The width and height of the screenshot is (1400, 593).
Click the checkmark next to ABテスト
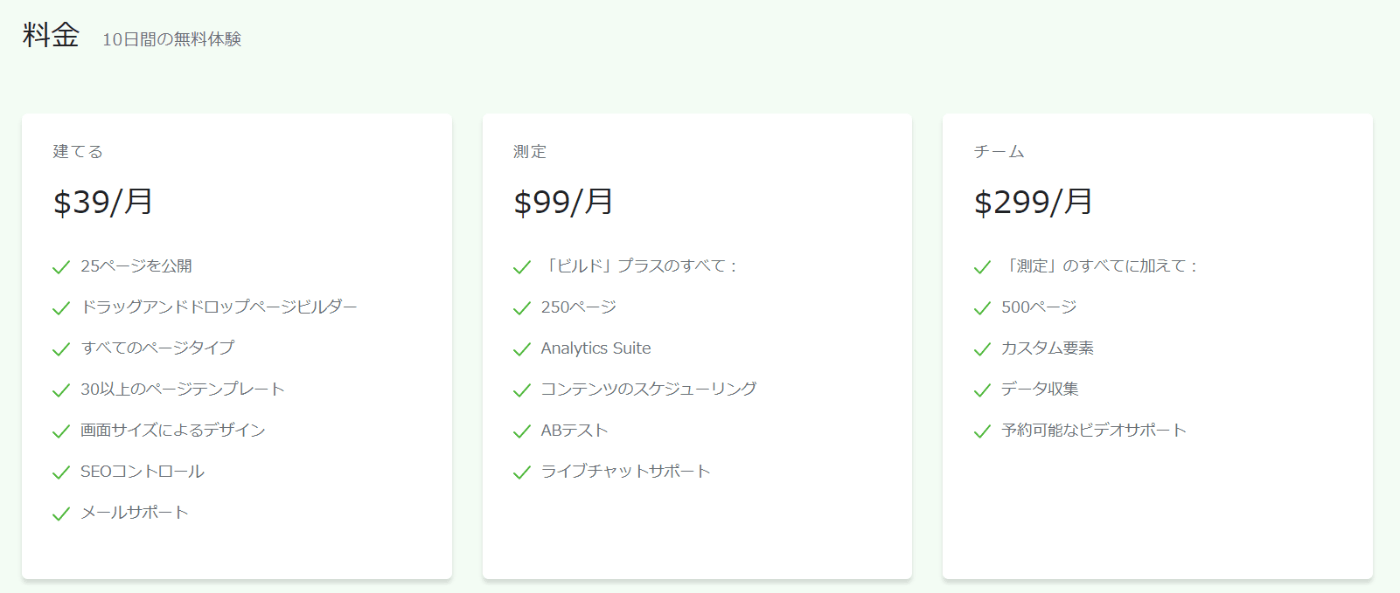(x=521, y=431)
